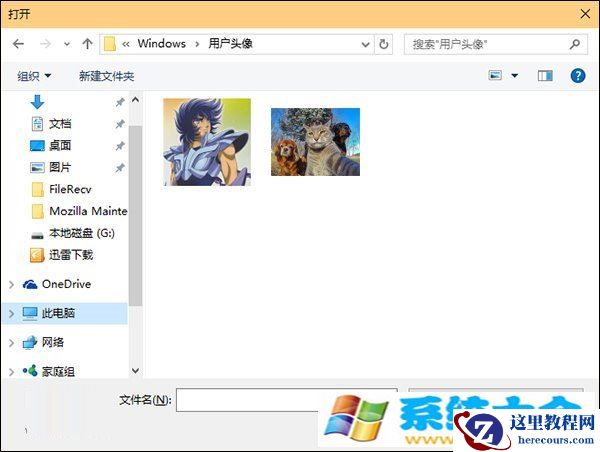Close the 打开 dialog
This screenshot has width=600, height=452.
[x=585, y=14]
